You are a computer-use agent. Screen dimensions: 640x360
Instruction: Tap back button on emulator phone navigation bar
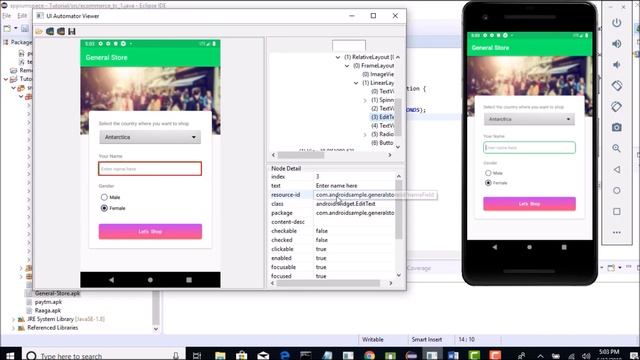[495, 247]
